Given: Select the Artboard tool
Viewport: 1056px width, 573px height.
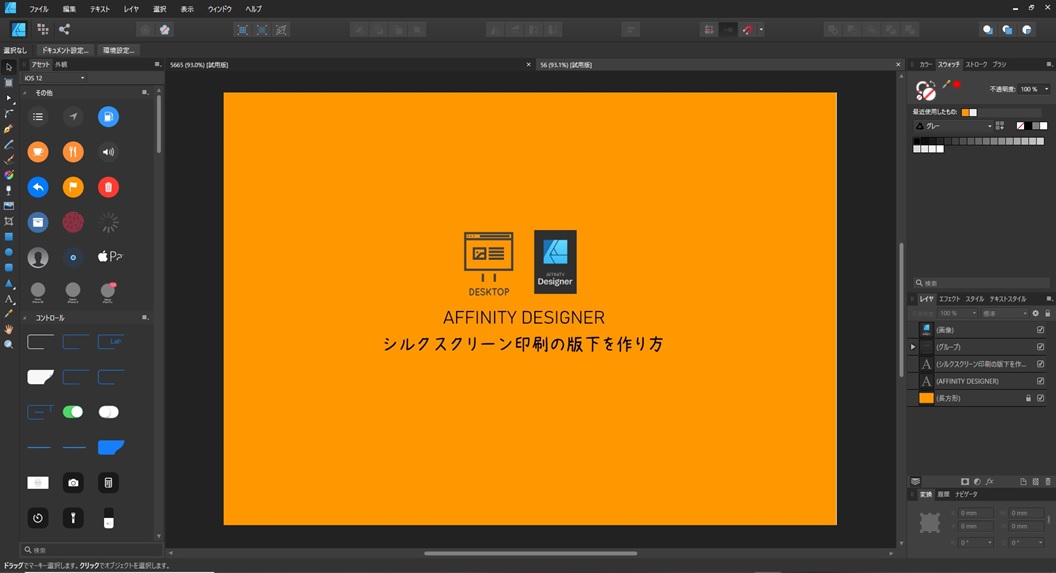Looking at the screenshot, I should tap(9, 83).
